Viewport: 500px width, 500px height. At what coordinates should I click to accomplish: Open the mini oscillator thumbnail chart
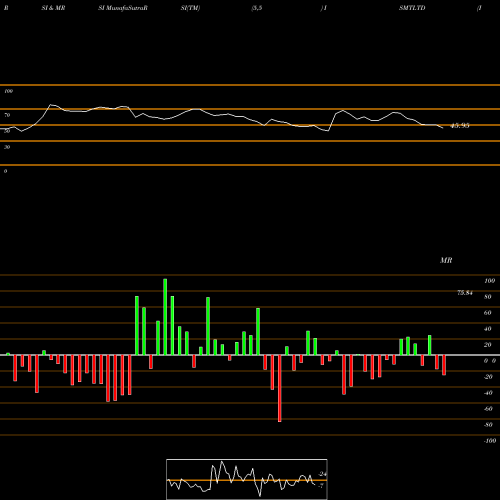coord(247,479)
